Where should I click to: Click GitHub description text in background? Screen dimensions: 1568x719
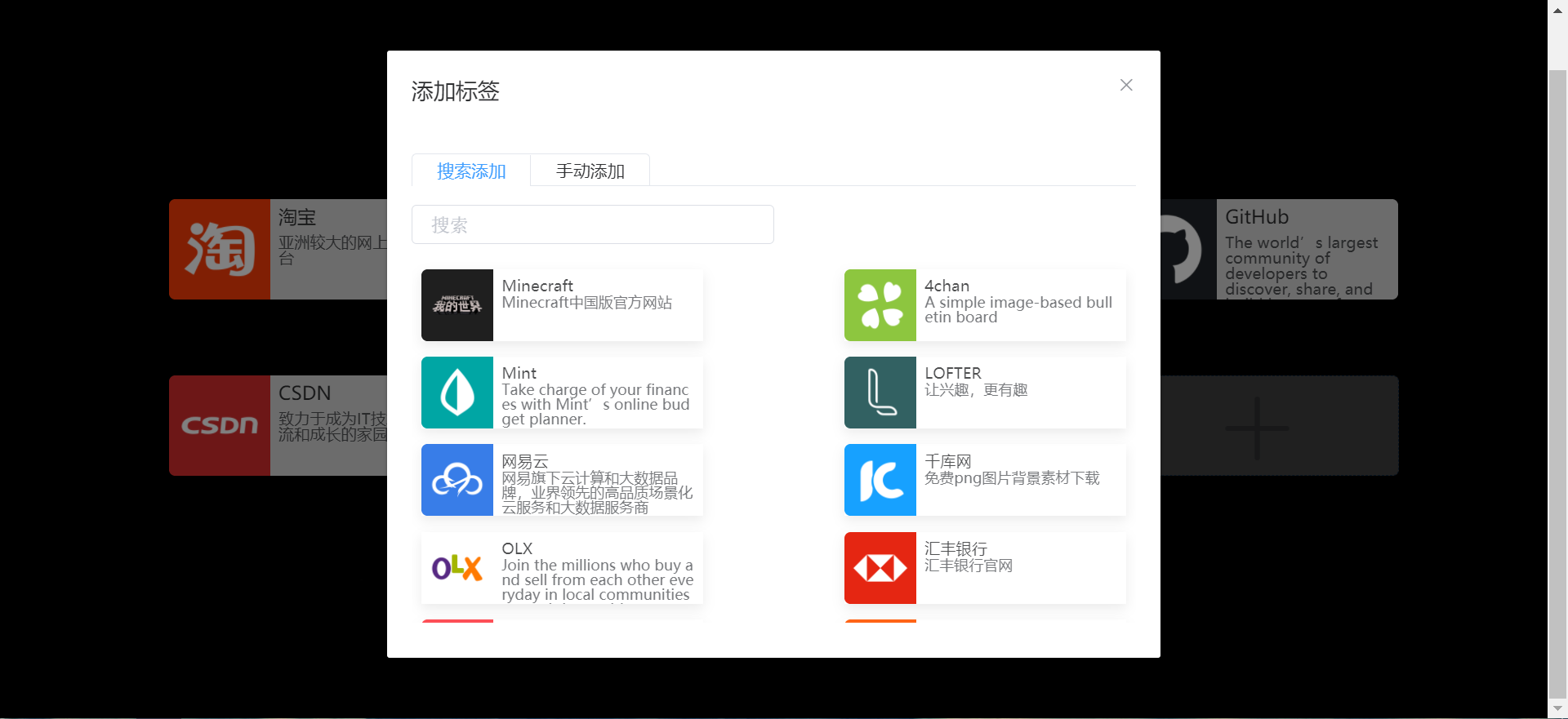[1301, 266]
